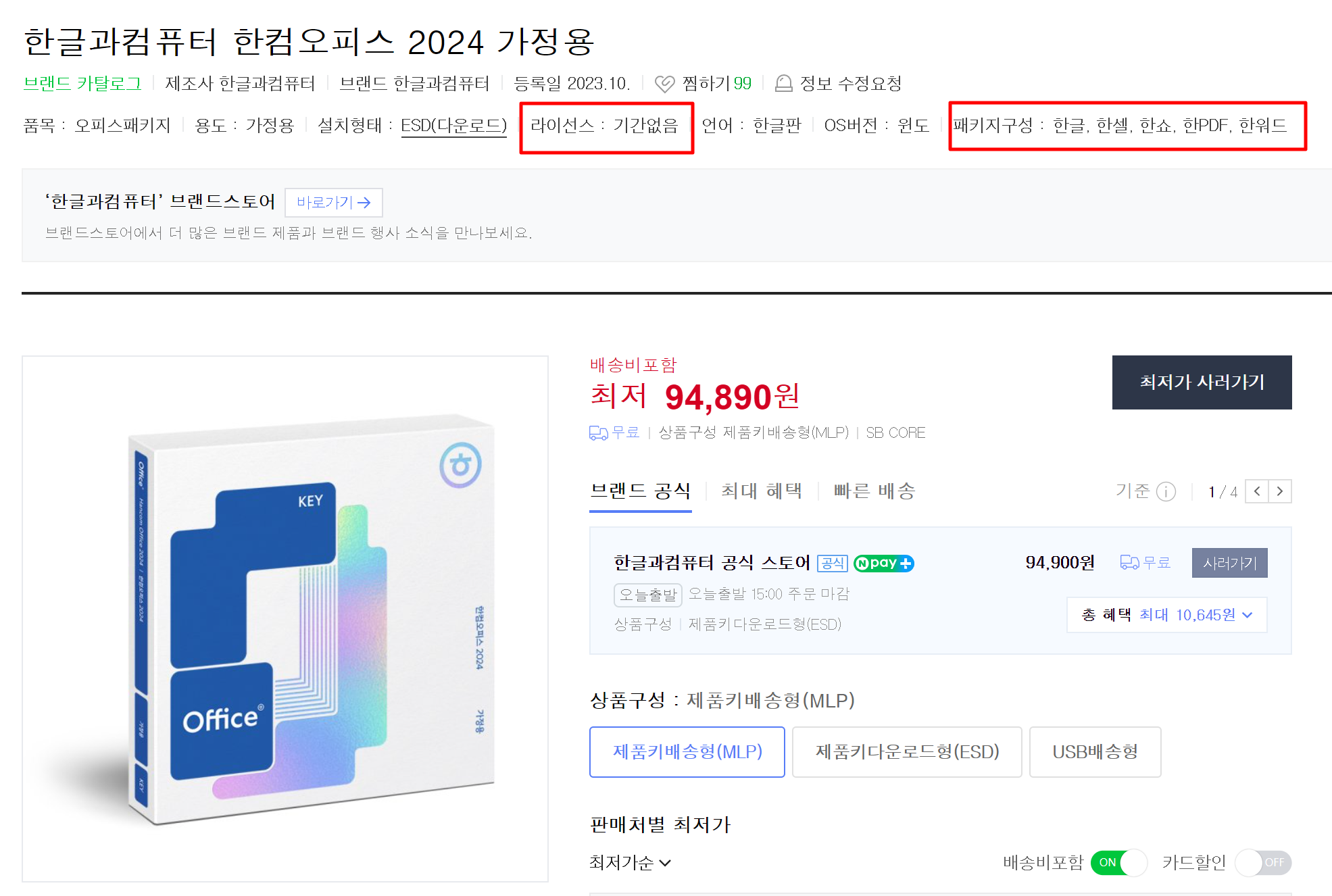Click 바로가기 for the brand store
Viewport: 1332px width, 896px height.
tap(334, 202)
